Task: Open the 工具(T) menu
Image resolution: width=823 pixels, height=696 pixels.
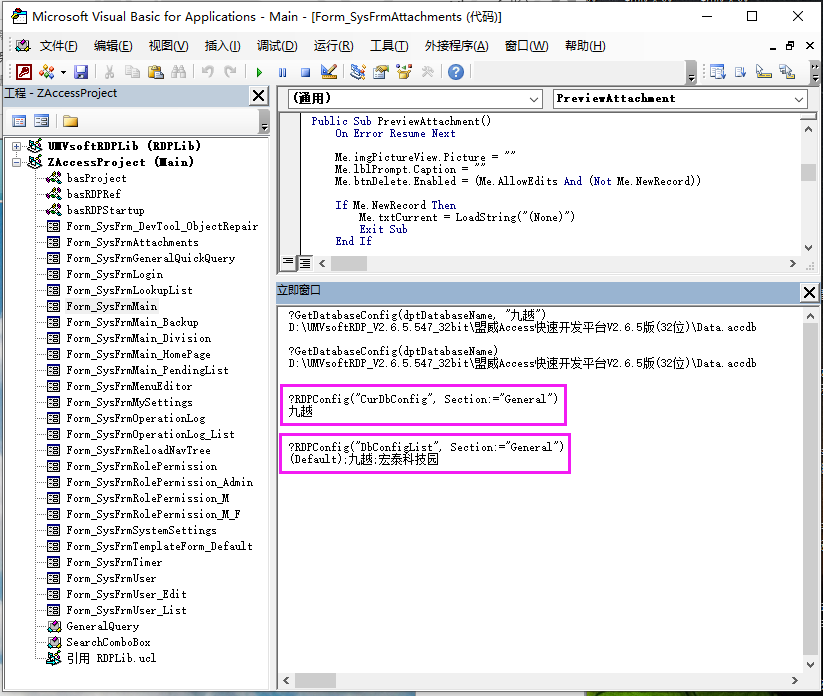Action: click(389, 46)
